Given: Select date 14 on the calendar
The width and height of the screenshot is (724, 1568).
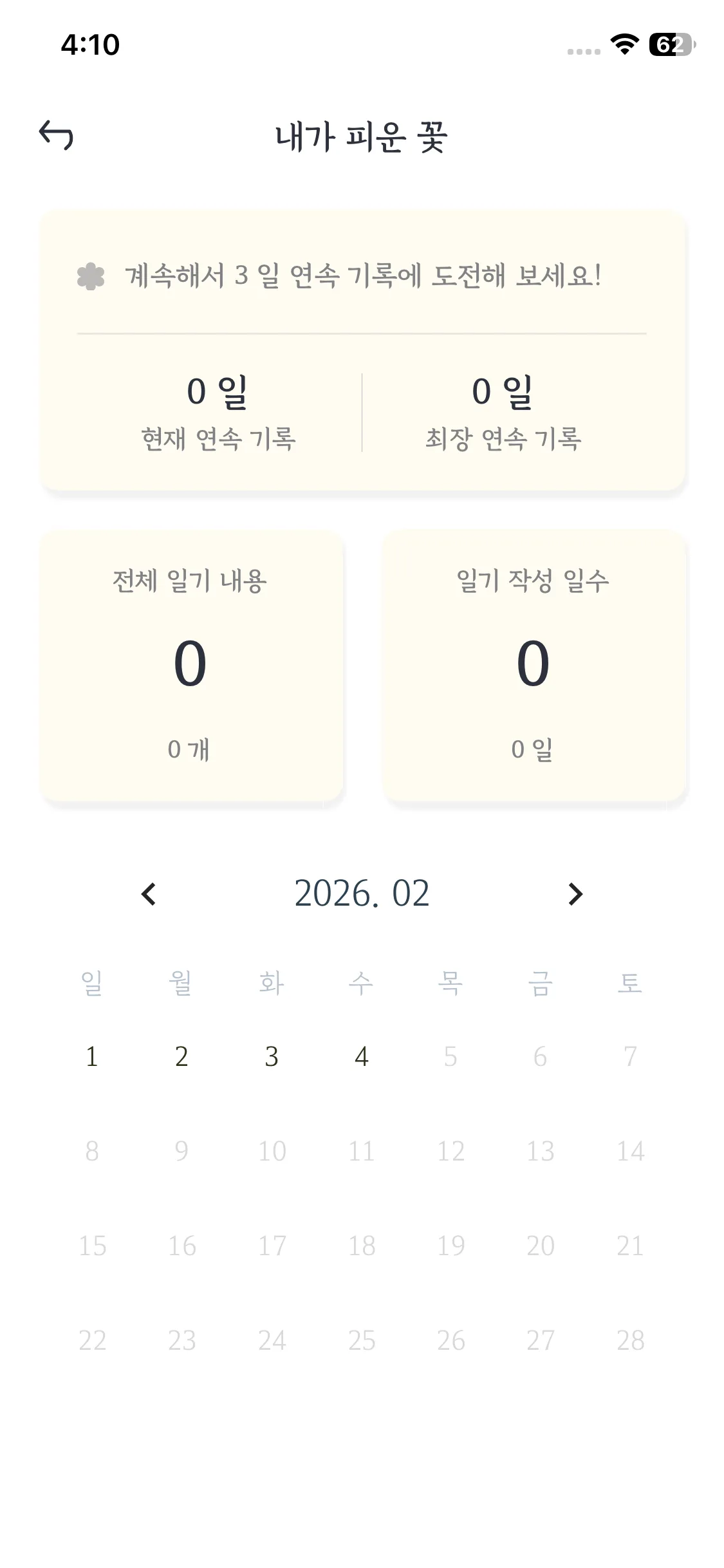Looking at the screenshot, I should pos(630,1151).
